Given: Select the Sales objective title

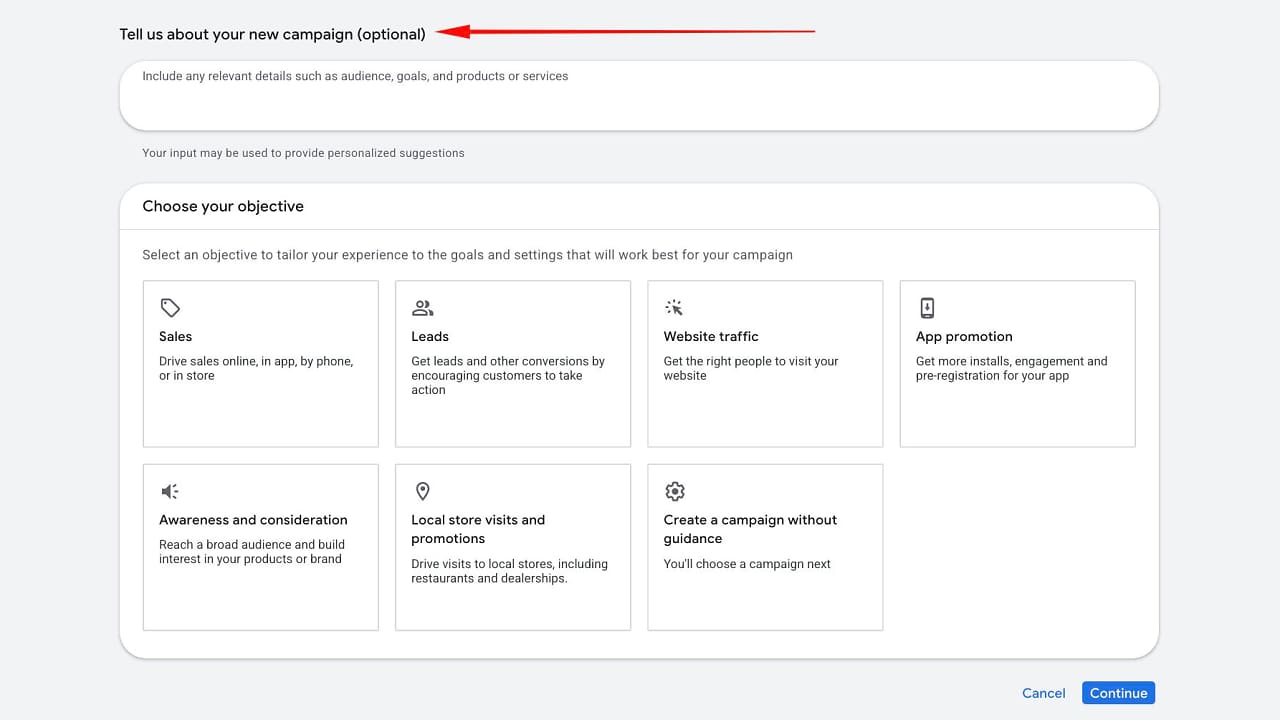Looking at the screenshot, I should pos(175,337).
